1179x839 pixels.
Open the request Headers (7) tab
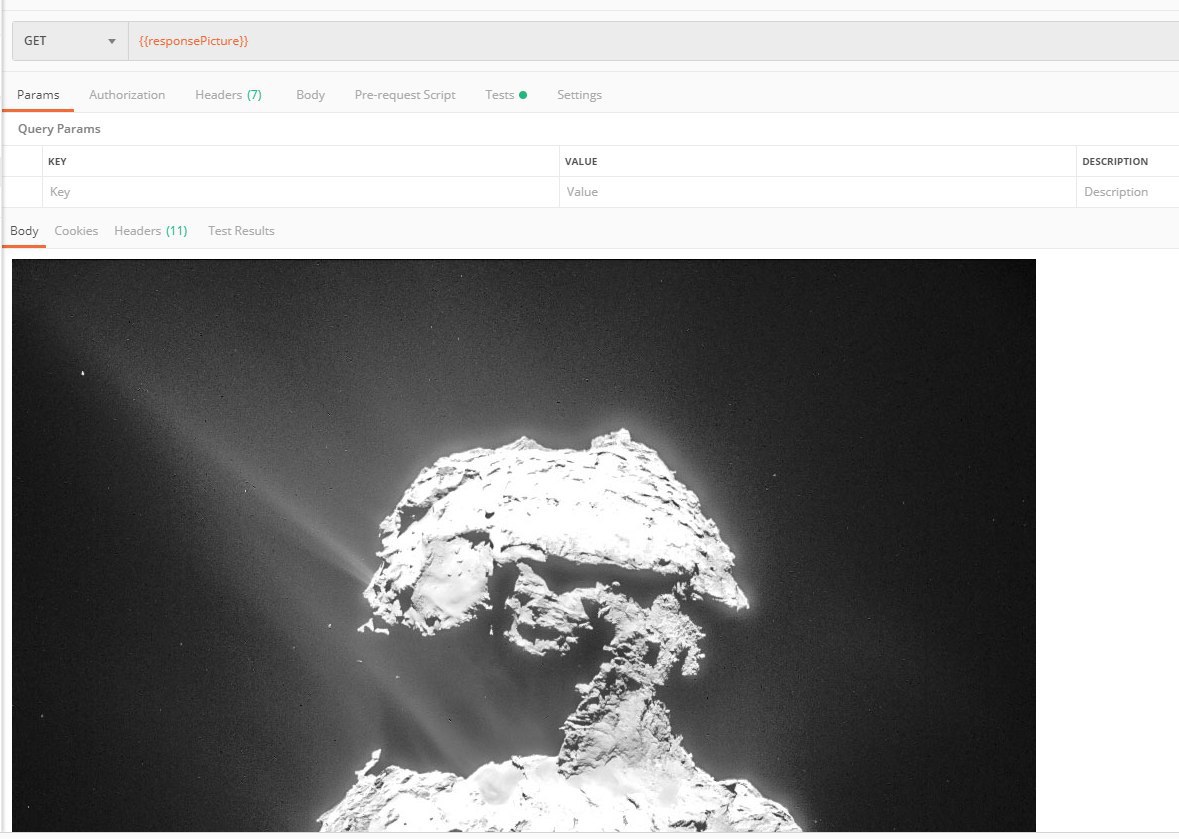coord(229,95)
